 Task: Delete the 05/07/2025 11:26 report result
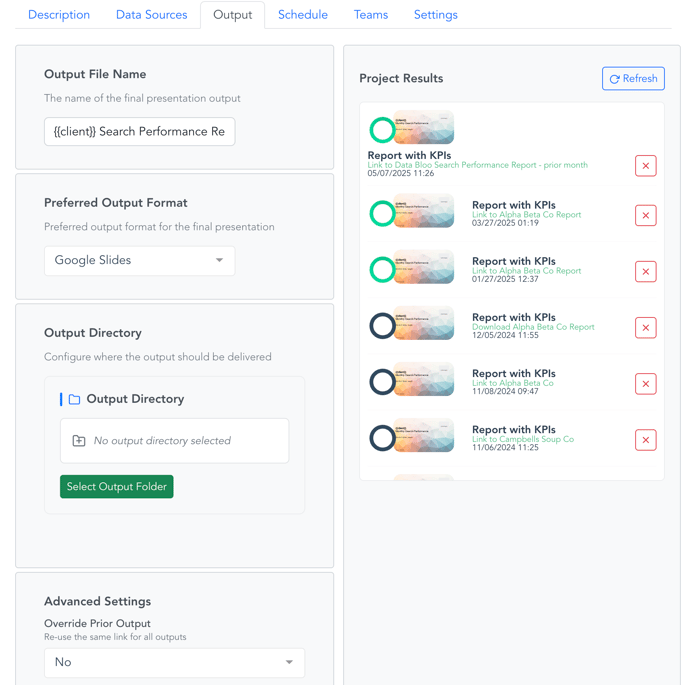645,166
